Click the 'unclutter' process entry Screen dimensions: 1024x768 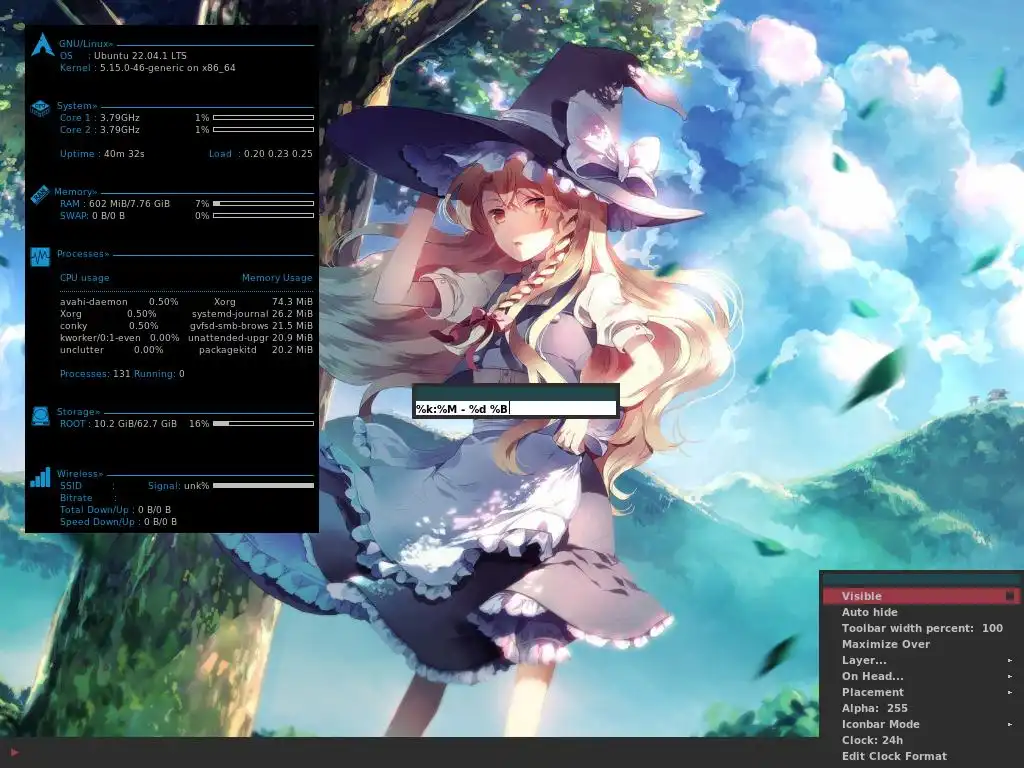(82, 350)
